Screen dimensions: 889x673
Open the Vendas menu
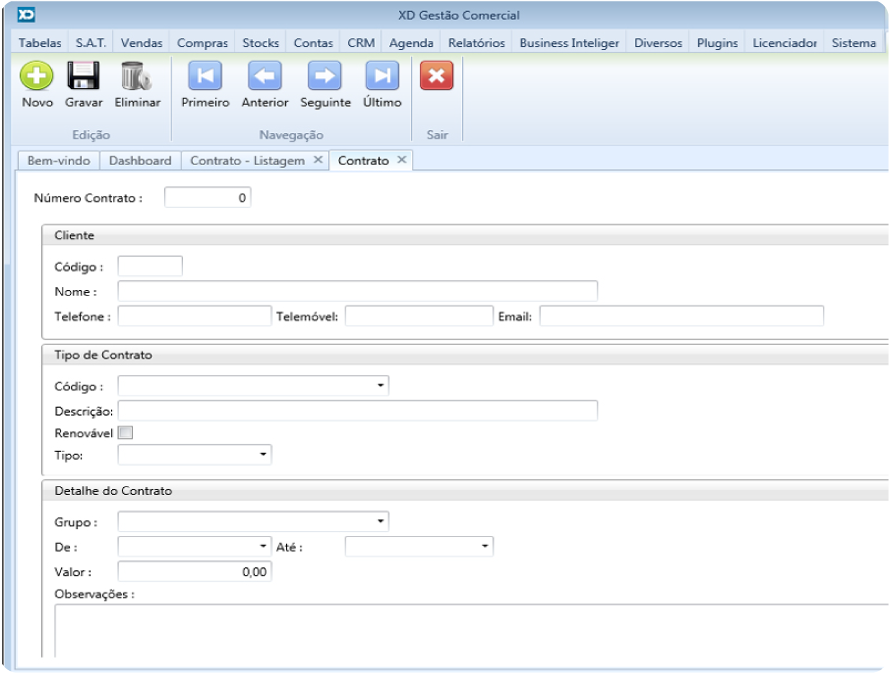point(141,43)
